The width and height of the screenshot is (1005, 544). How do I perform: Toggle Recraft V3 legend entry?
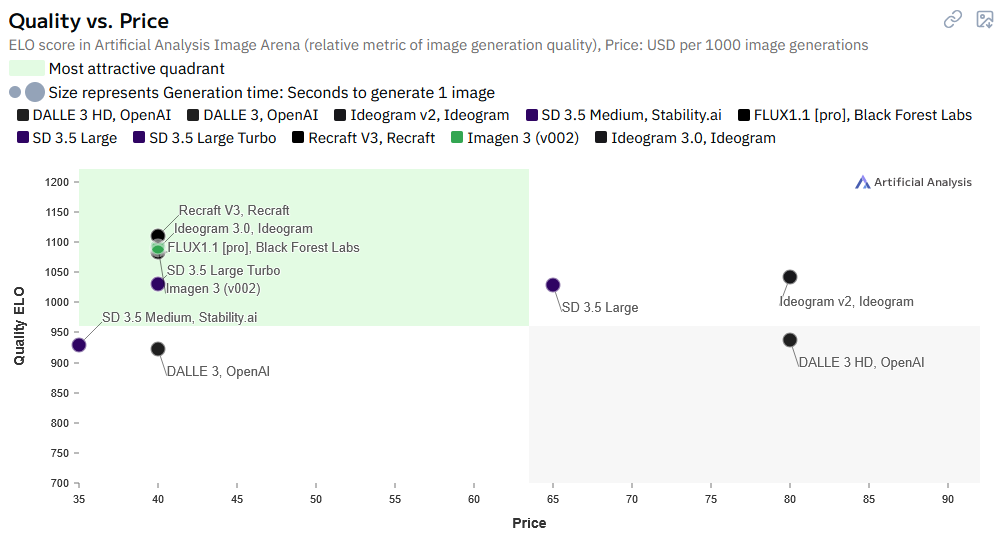click(363, 138)
